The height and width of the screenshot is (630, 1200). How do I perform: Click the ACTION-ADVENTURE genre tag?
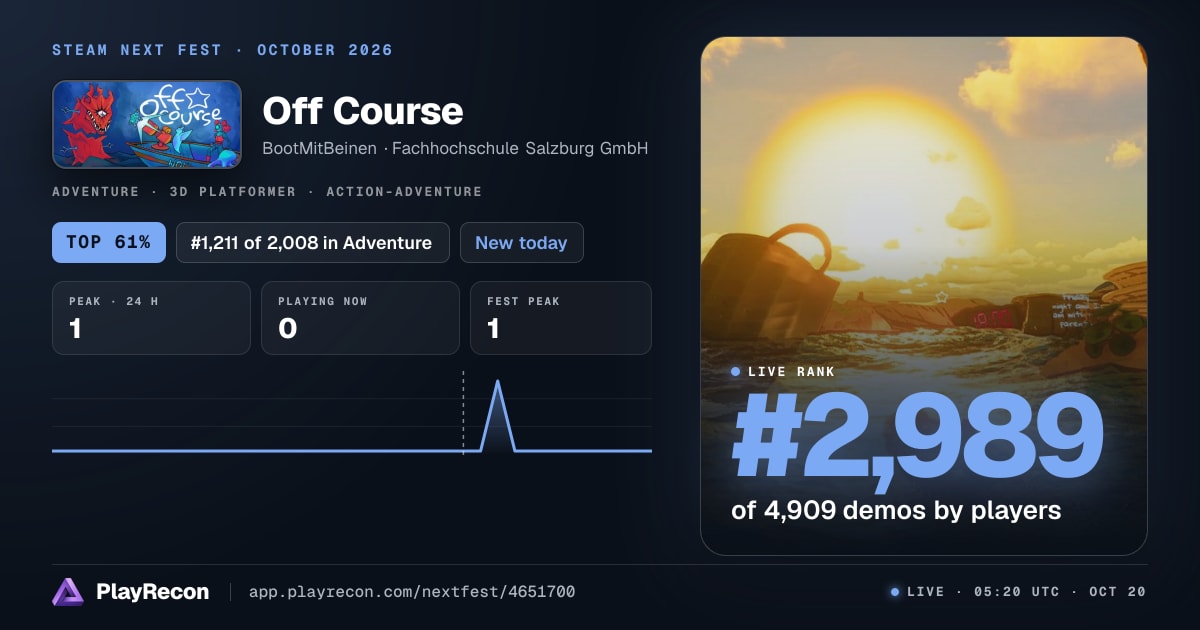pos(404,191)
